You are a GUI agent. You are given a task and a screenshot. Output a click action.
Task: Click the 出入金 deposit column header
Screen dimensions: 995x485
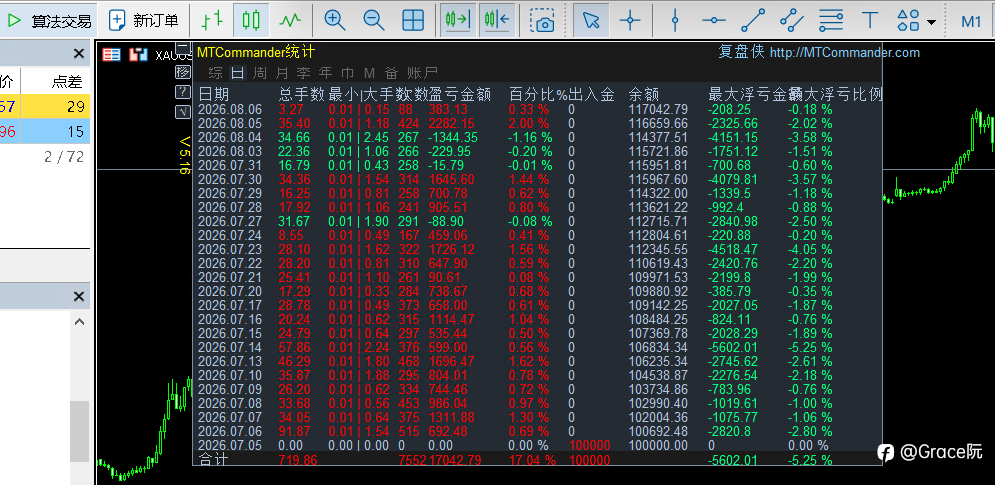[x=591, y=95]
